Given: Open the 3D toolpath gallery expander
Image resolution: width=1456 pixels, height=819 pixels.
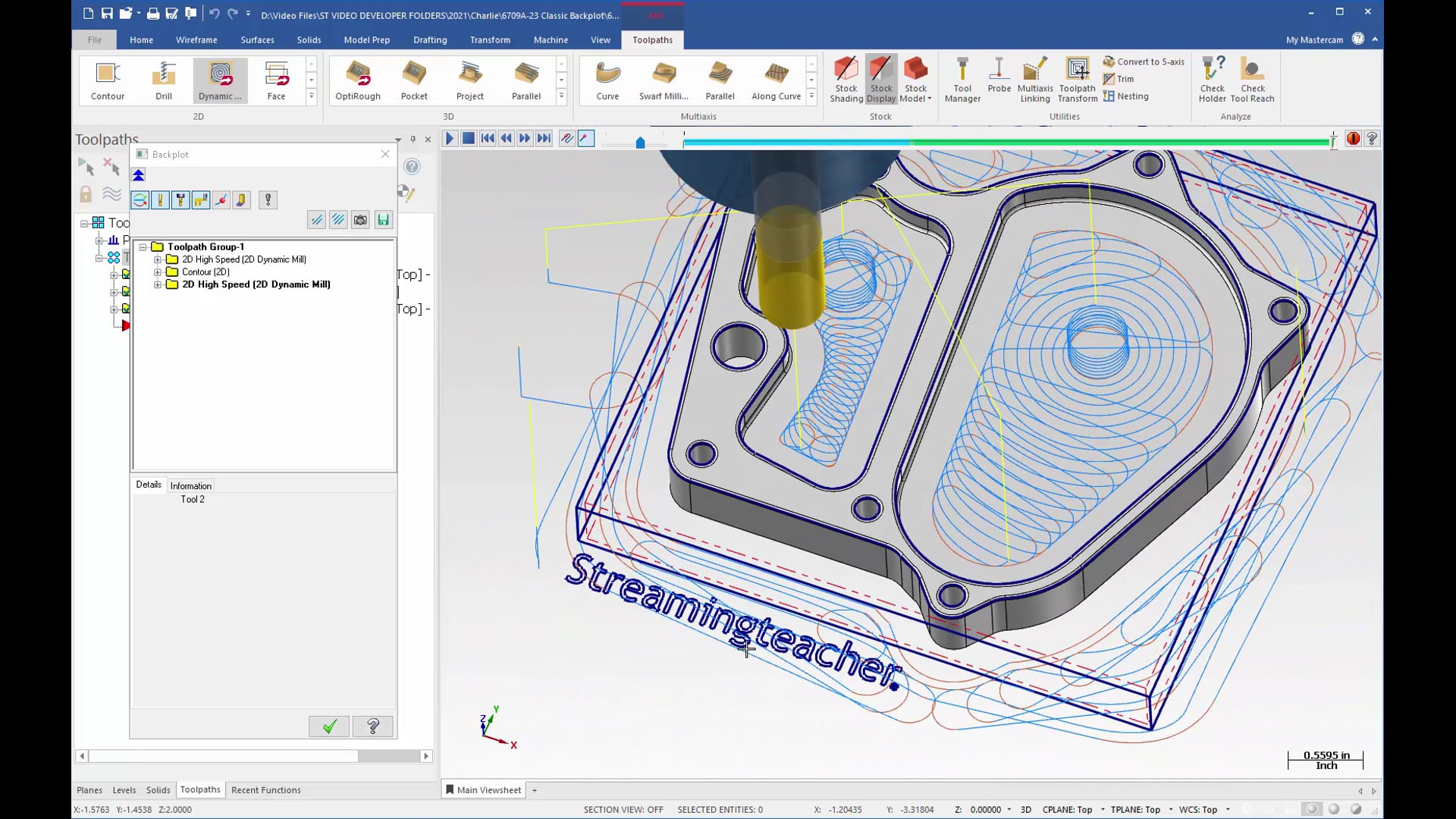Looking at the screenshot, I should pos(561,96).
